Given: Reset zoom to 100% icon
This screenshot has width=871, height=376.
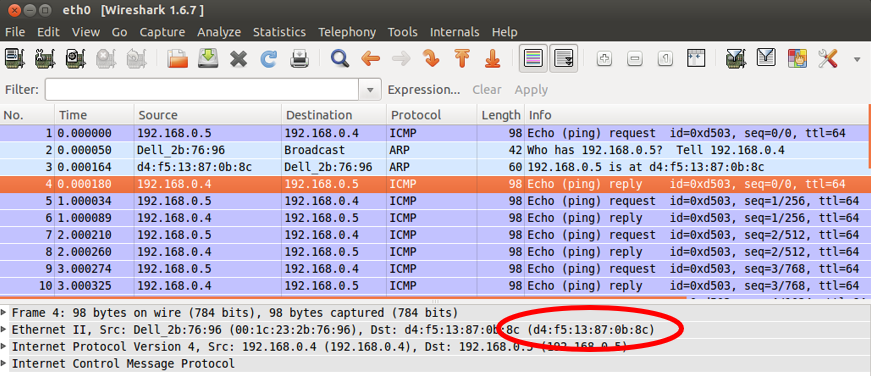Looking at the screenshot, I should point(665,58).
